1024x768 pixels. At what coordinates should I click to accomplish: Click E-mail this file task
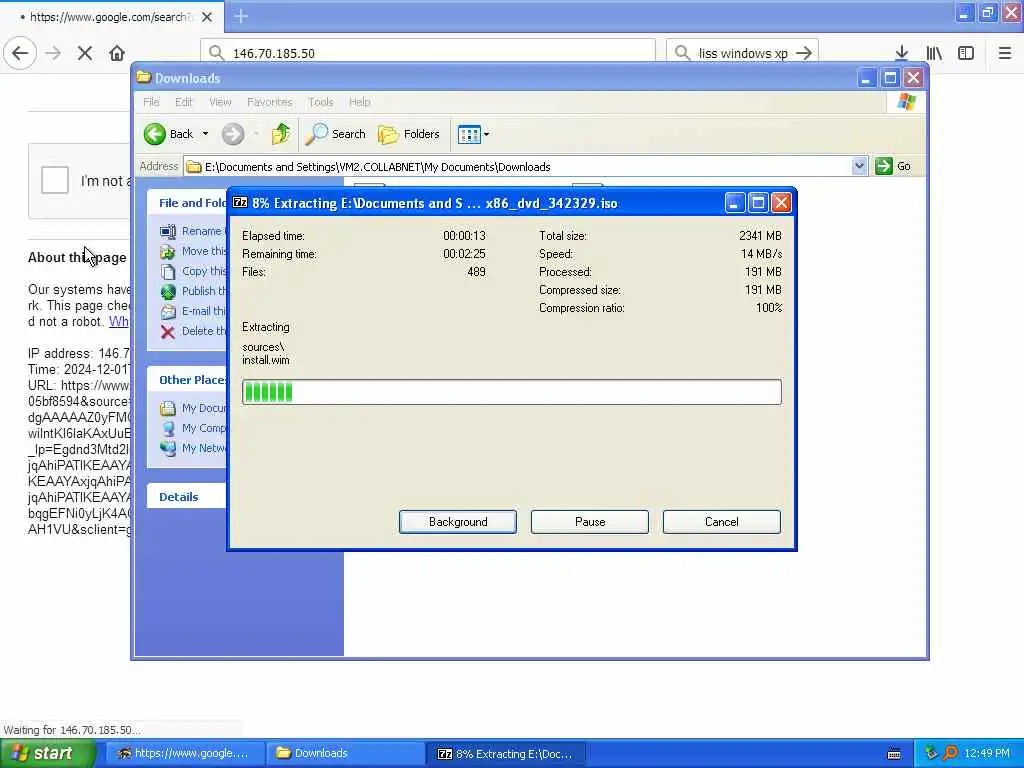pyautogui.click(x=195, y=311)
